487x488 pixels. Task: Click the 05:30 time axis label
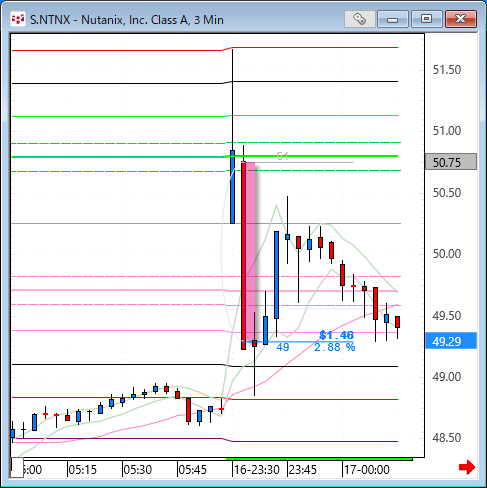[x=137, y=470]
